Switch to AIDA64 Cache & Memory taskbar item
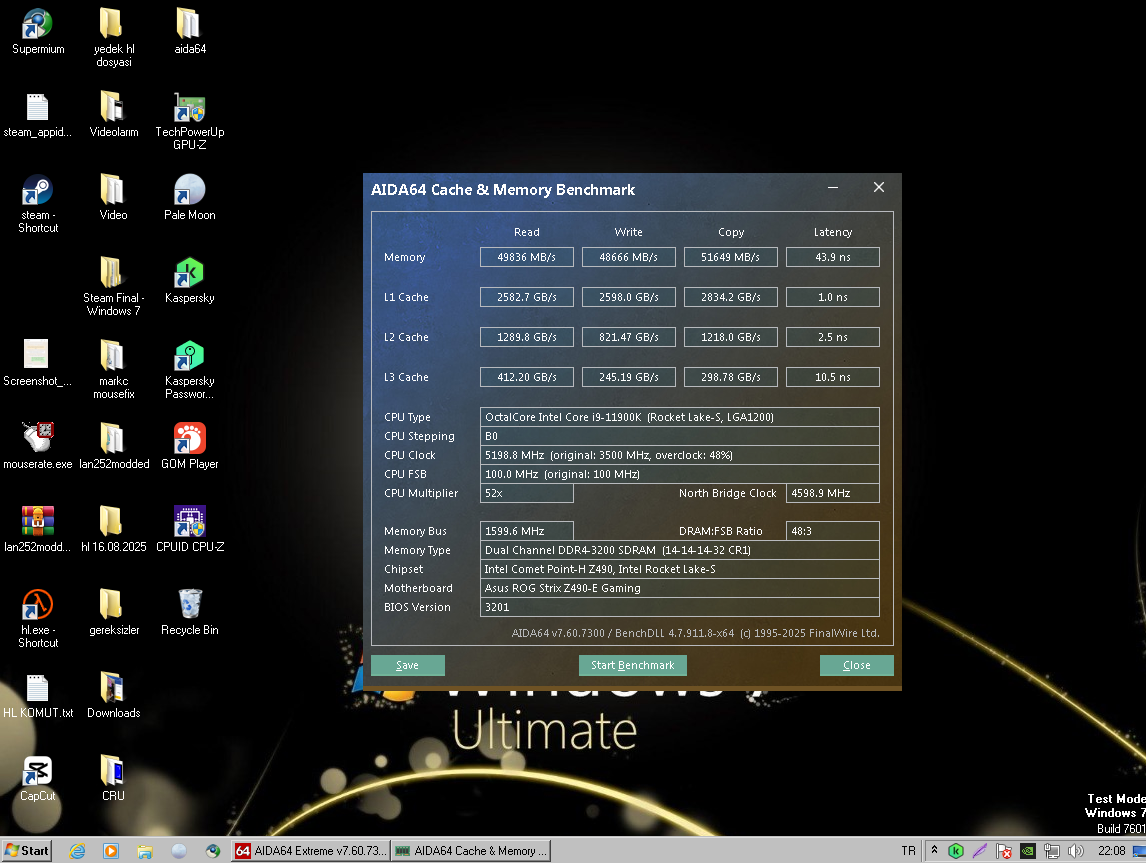This screenshot has width=1146, height=863. [x=471, y=851]
